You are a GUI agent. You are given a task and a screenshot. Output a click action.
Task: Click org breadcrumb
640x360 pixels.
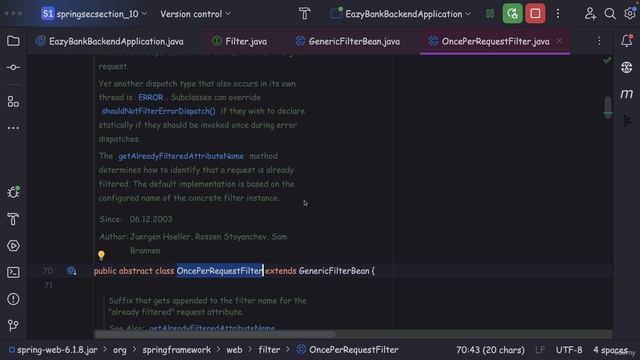pos(120,350)
